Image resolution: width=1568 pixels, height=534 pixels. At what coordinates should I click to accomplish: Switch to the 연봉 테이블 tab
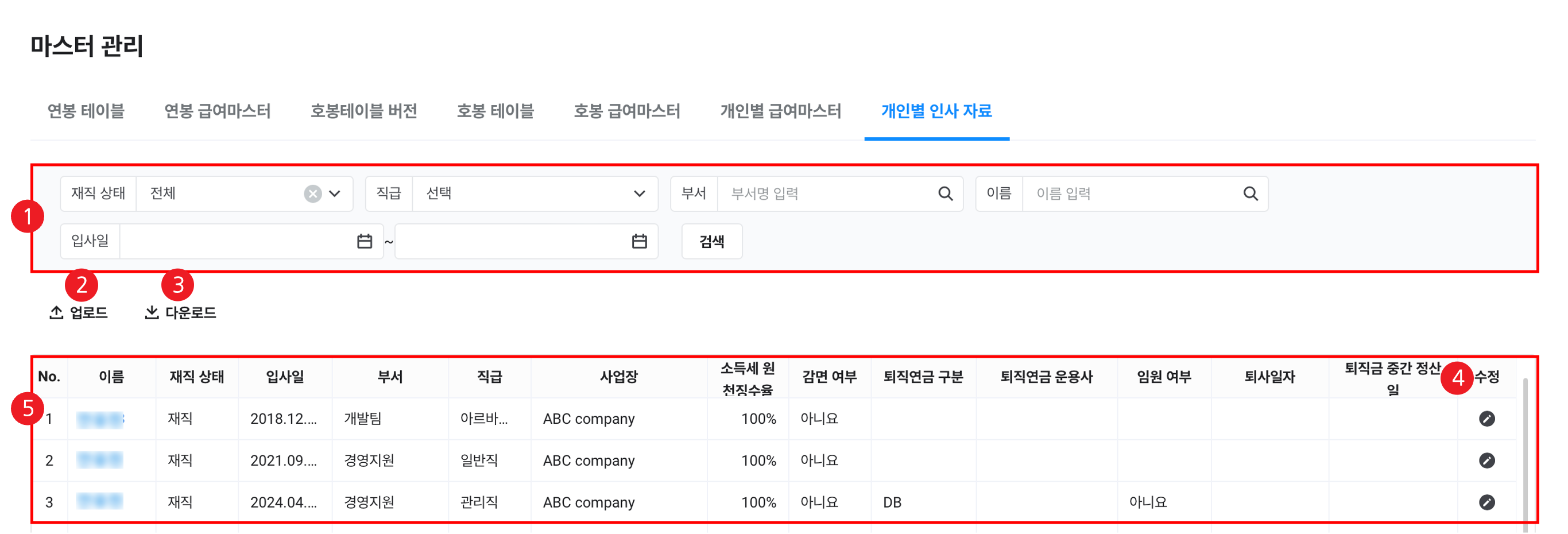(86, 111)
